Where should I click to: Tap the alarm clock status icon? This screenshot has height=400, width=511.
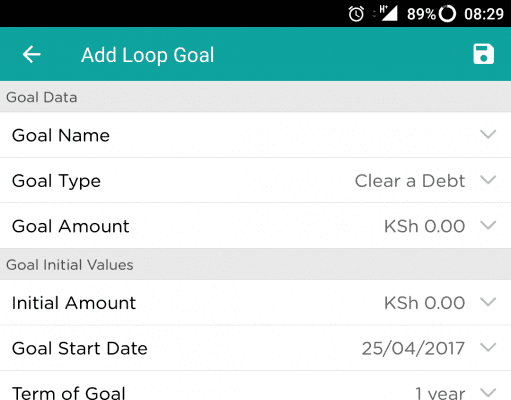356,14
